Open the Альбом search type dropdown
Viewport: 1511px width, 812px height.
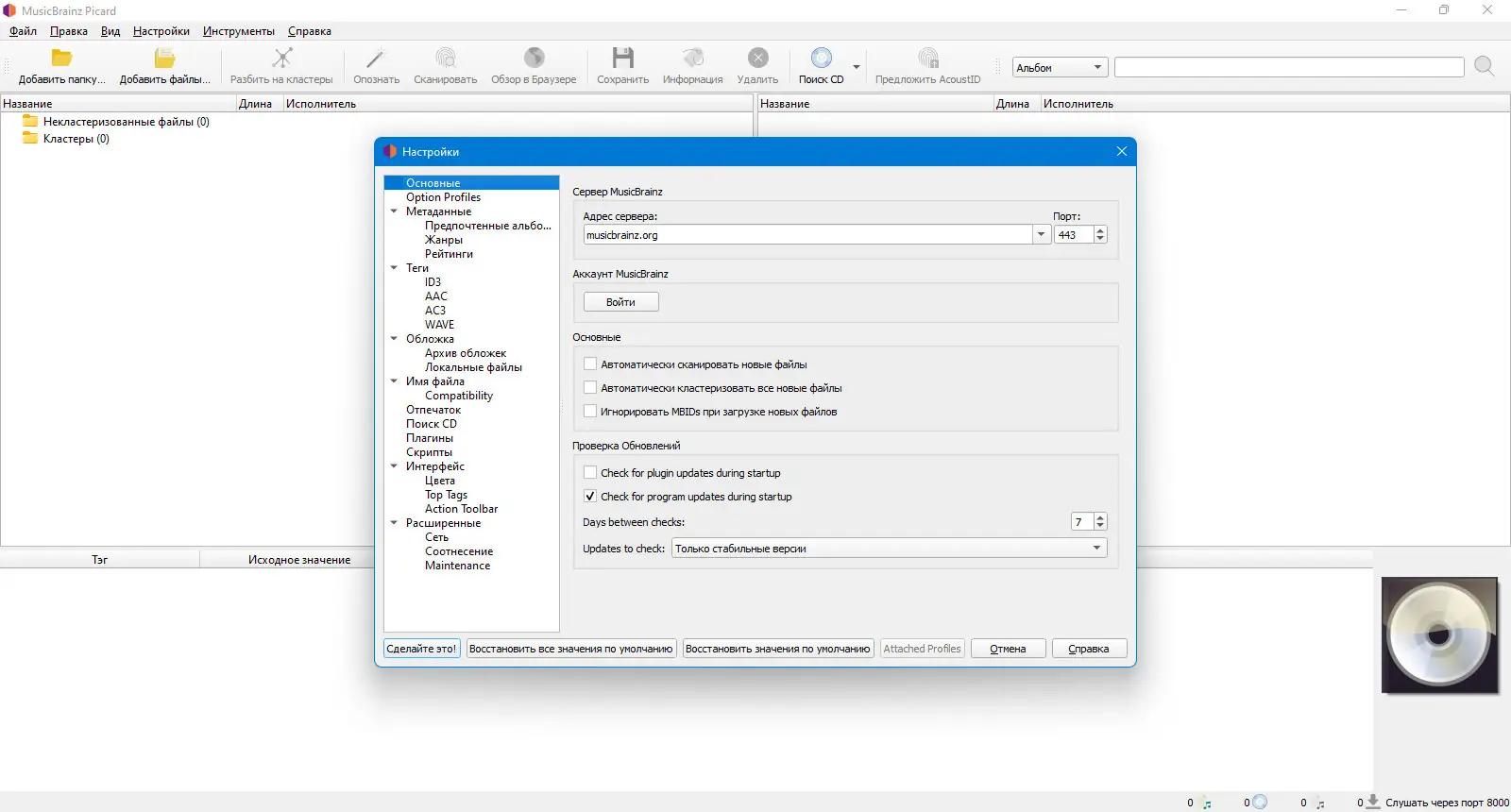(x=1060, y=68)
